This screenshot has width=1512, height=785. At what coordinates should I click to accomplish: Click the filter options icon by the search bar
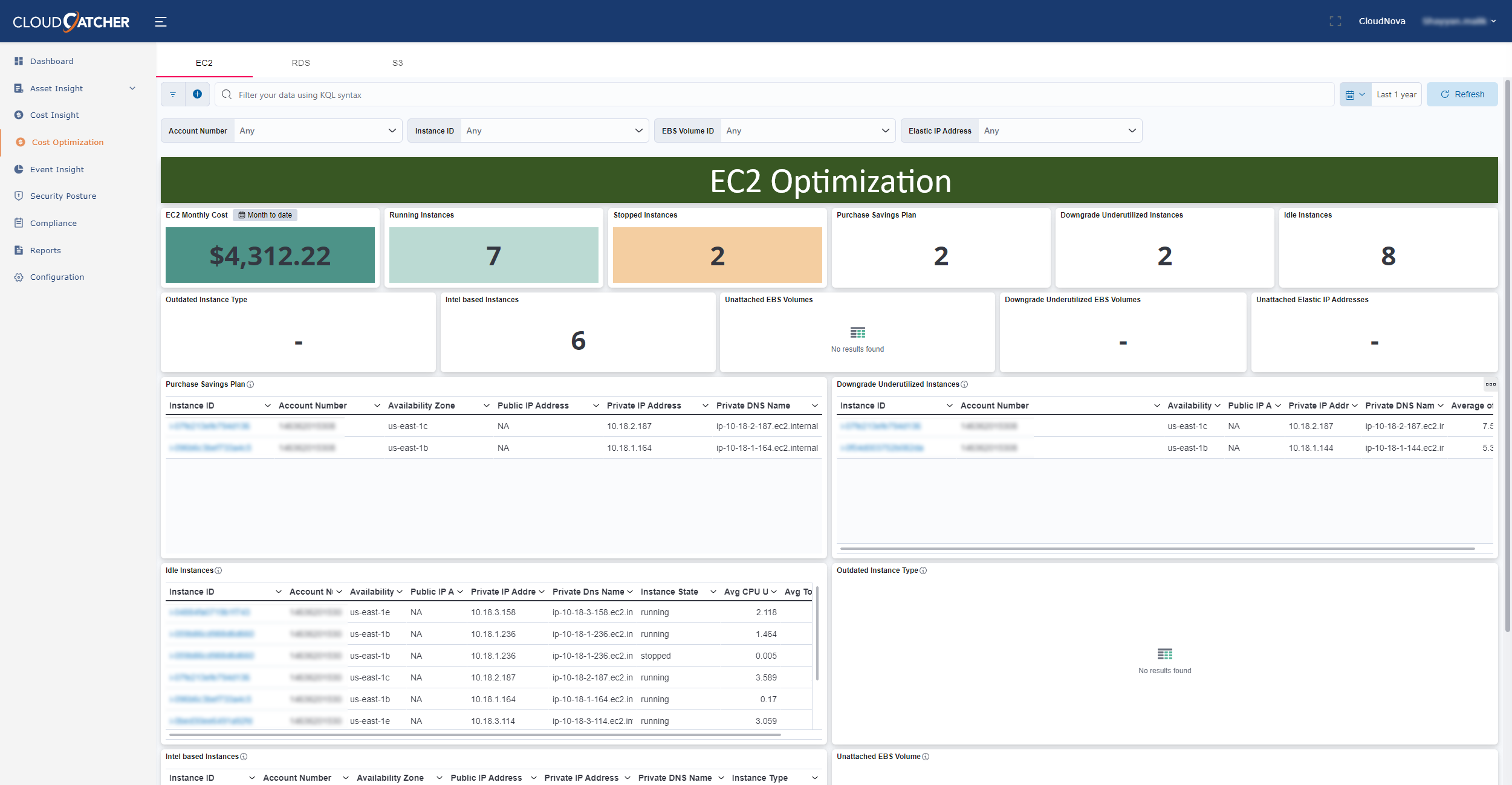[173, 94]
